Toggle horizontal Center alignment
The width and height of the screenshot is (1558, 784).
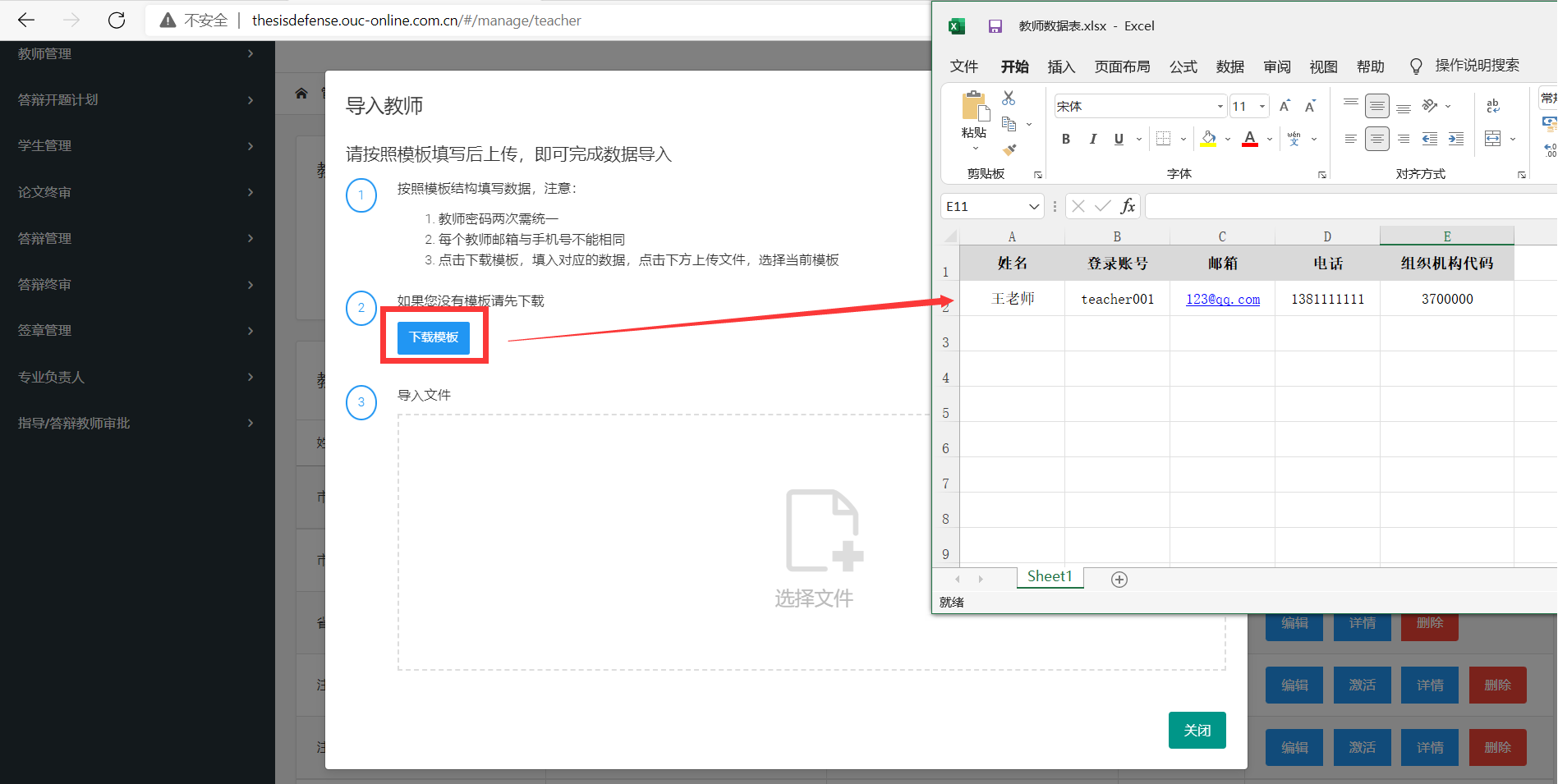[x=1377, y=139]
